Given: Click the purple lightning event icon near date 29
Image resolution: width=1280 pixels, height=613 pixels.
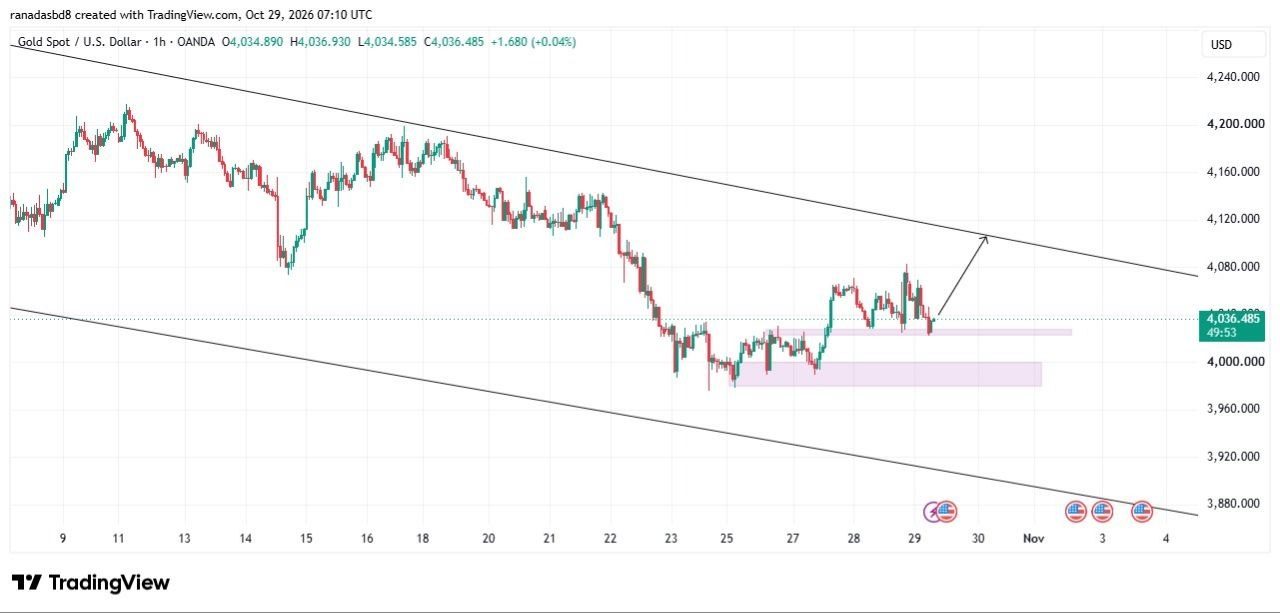Looking at the screenshot, I should point(934,512).
